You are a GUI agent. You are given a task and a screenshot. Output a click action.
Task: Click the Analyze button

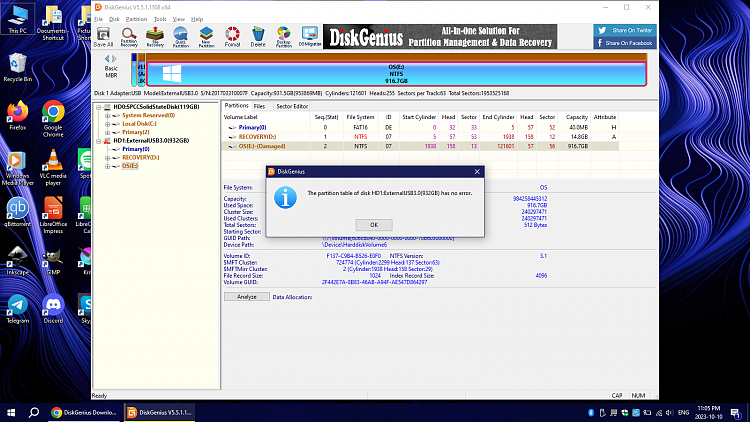click(247, 297)
